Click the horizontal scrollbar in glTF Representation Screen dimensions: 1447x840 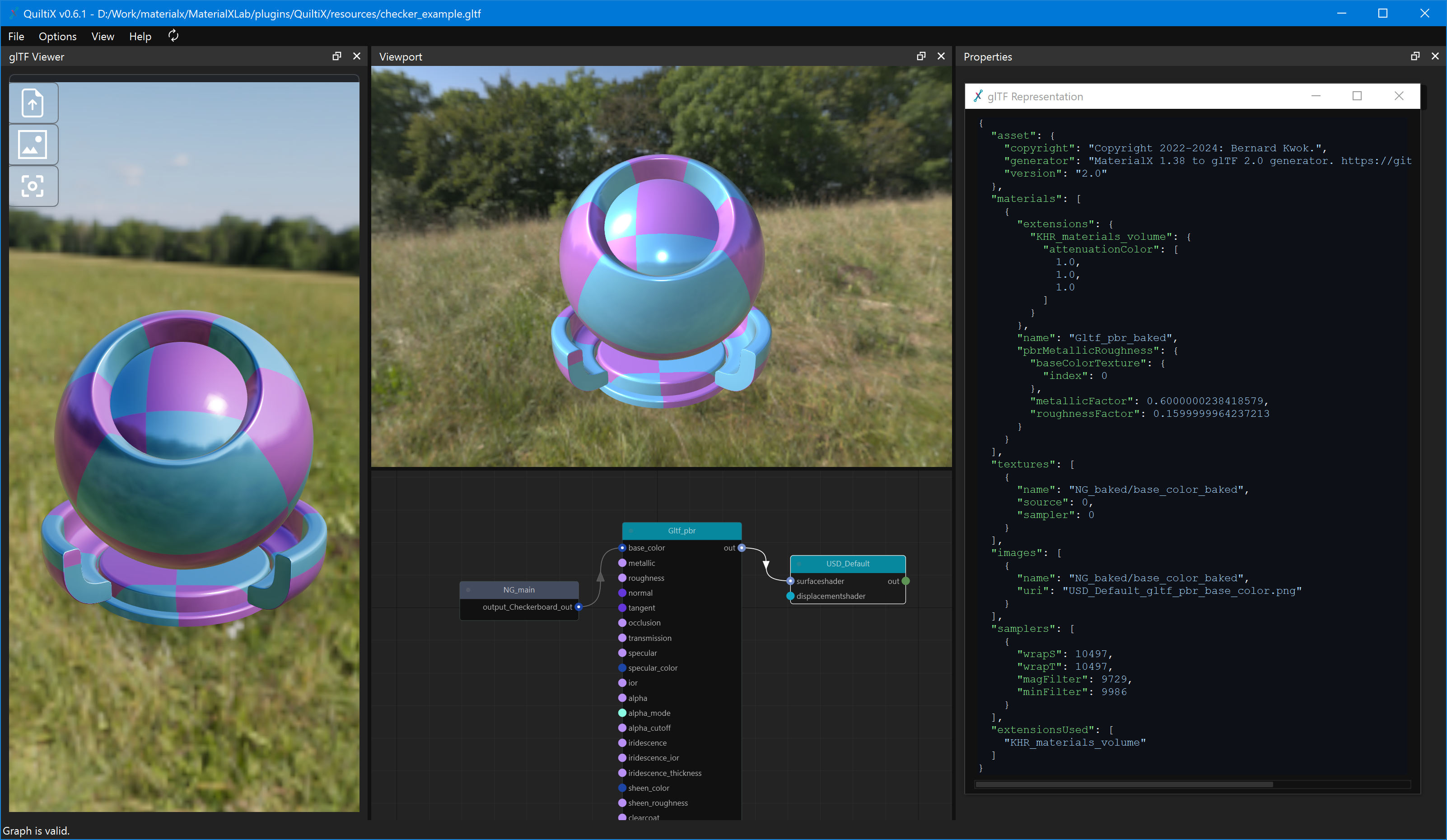1124,784
